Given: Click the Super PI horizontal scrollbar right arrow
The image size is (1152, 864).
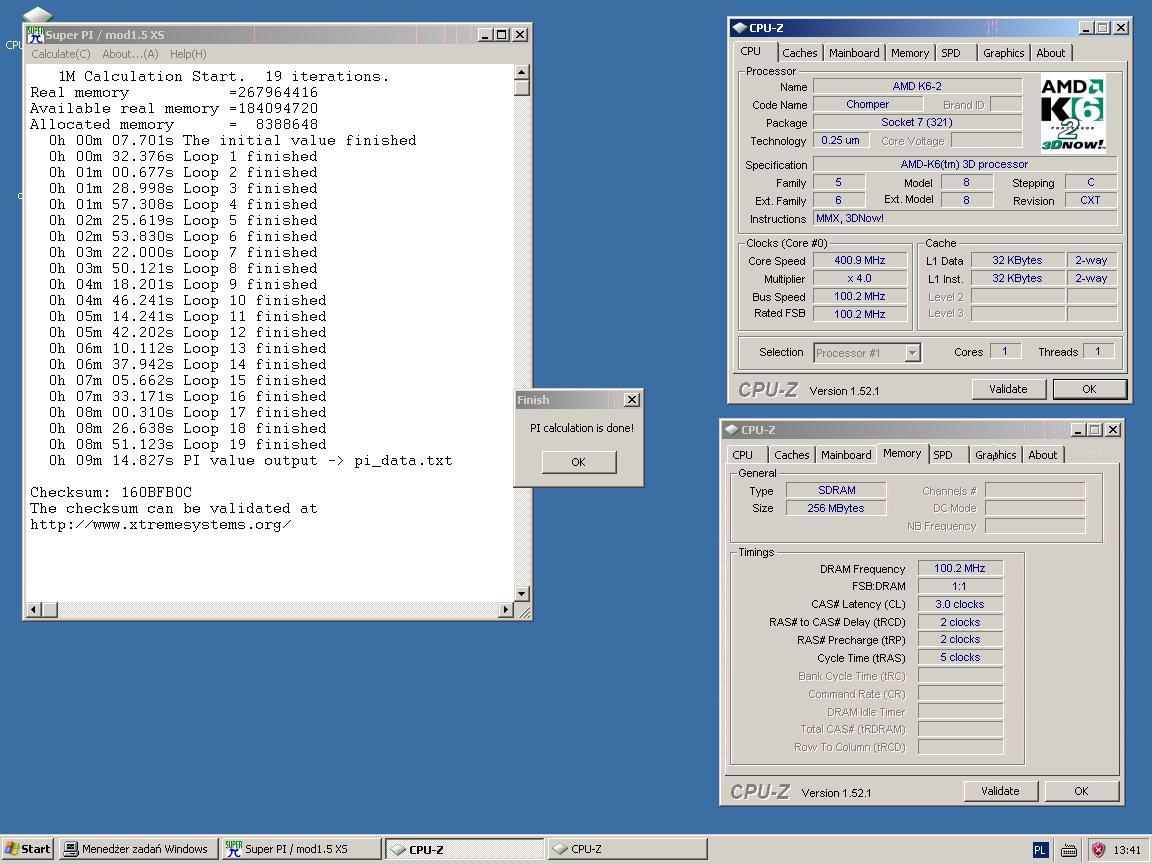Looking at the screenshot, I should click(x=505, y=609).
